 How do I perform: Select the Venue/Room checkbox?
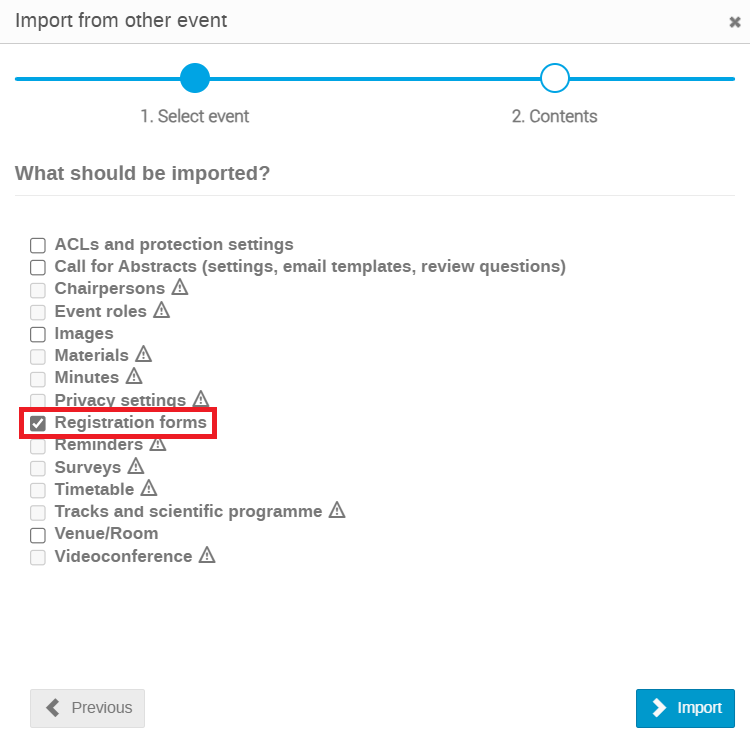pyautogui.click(x=38, y=535)
